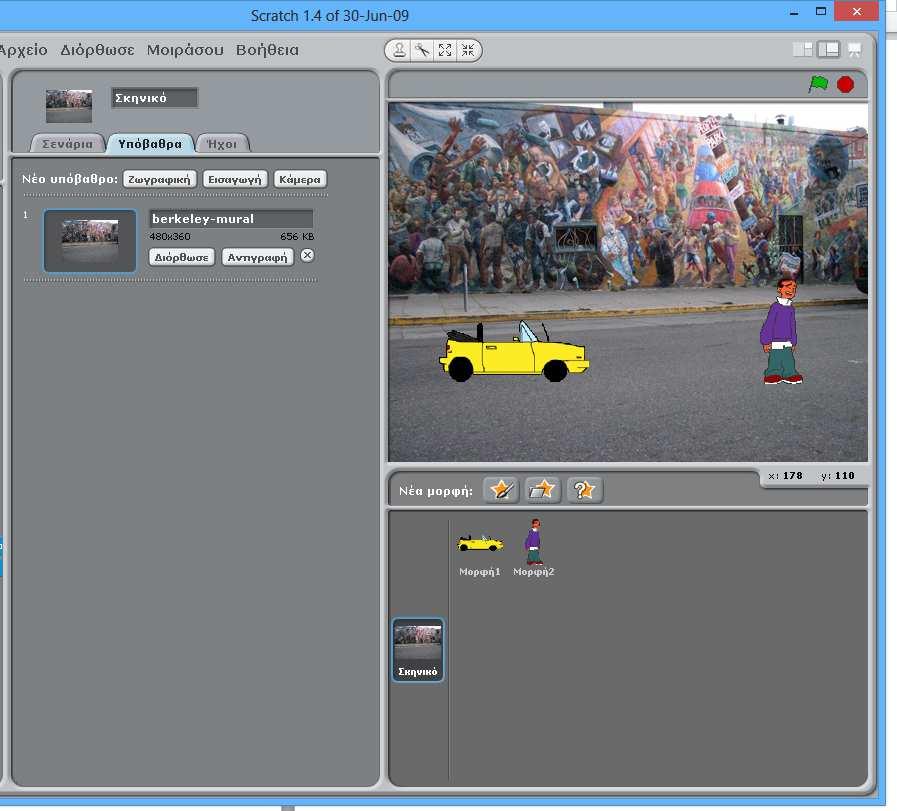This screenshot has height=811, width=897.
Task: Maximize the Scratch window
Action: click(821, 11)
